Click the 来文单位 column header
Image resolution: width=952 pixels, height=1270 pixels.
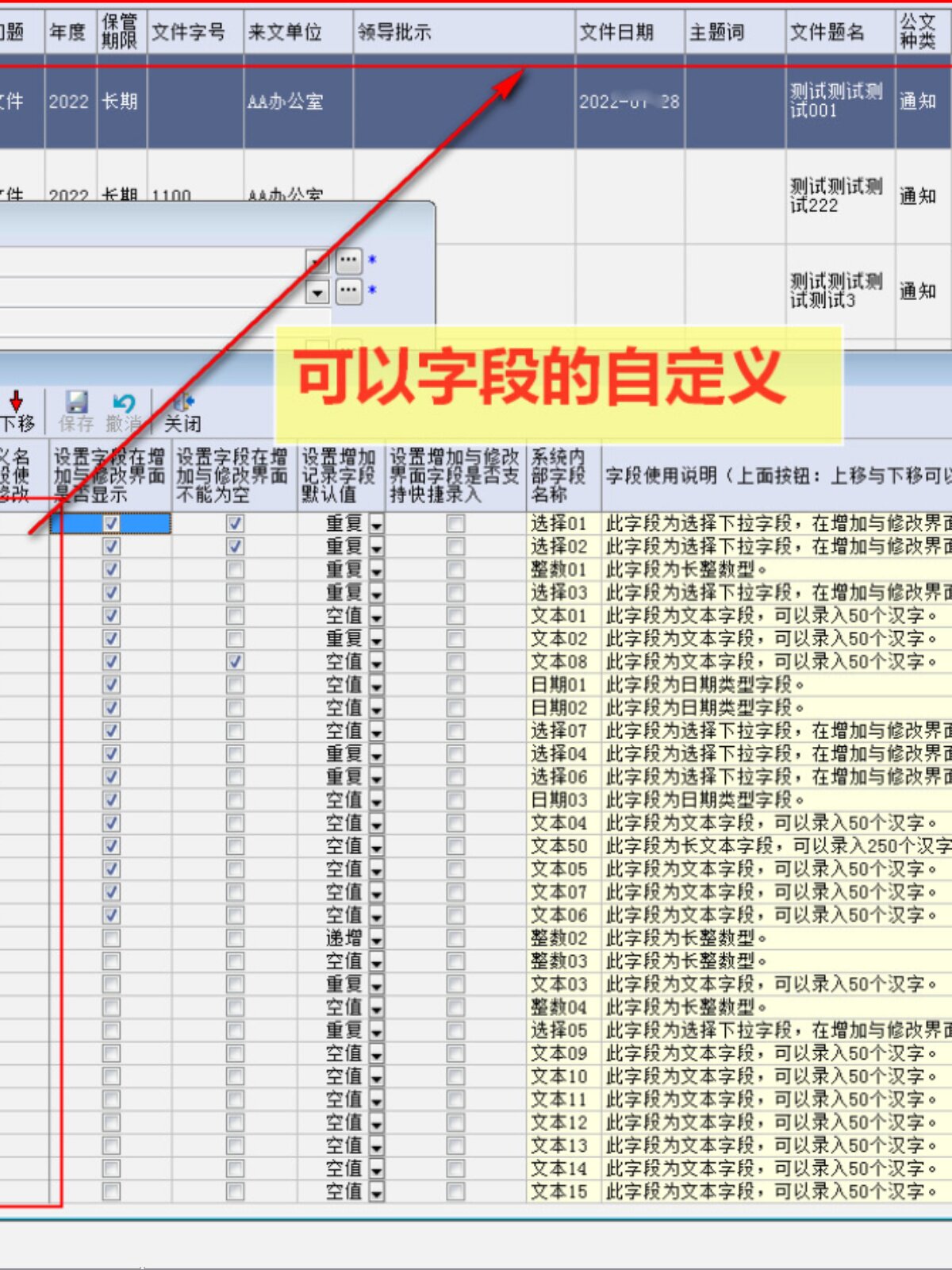click(298, 32)
